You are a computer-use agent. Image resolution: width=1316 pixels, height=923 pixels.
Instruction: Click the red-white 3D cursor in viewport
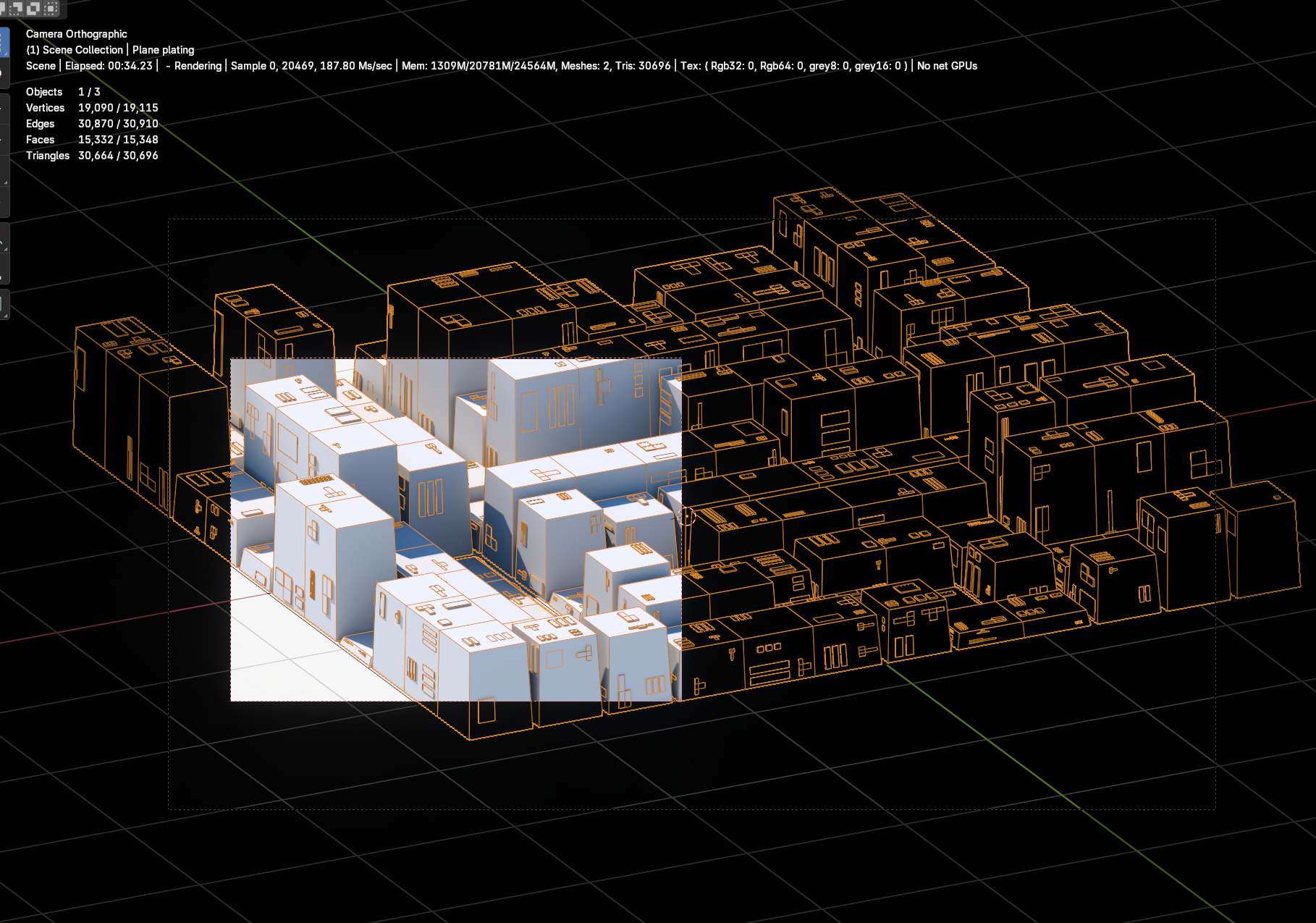tap(686, 516)
